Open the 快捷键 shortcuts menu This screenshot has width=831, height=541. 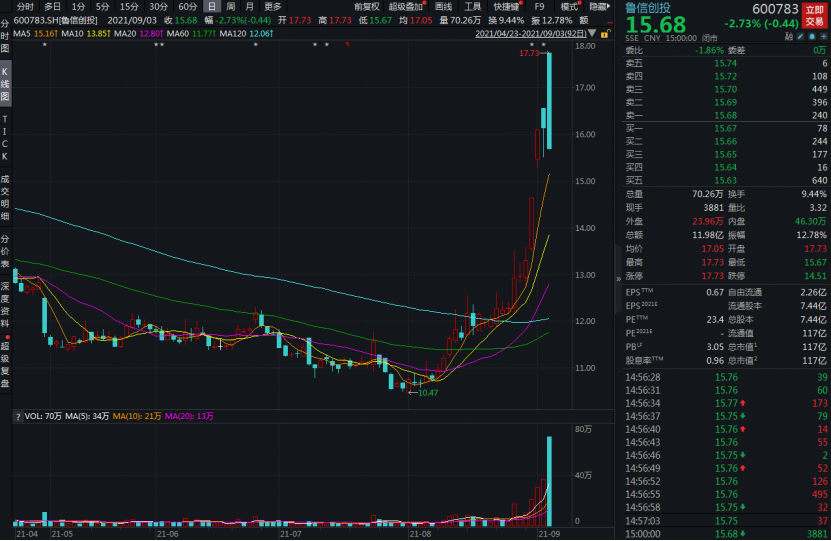[507, 6]
